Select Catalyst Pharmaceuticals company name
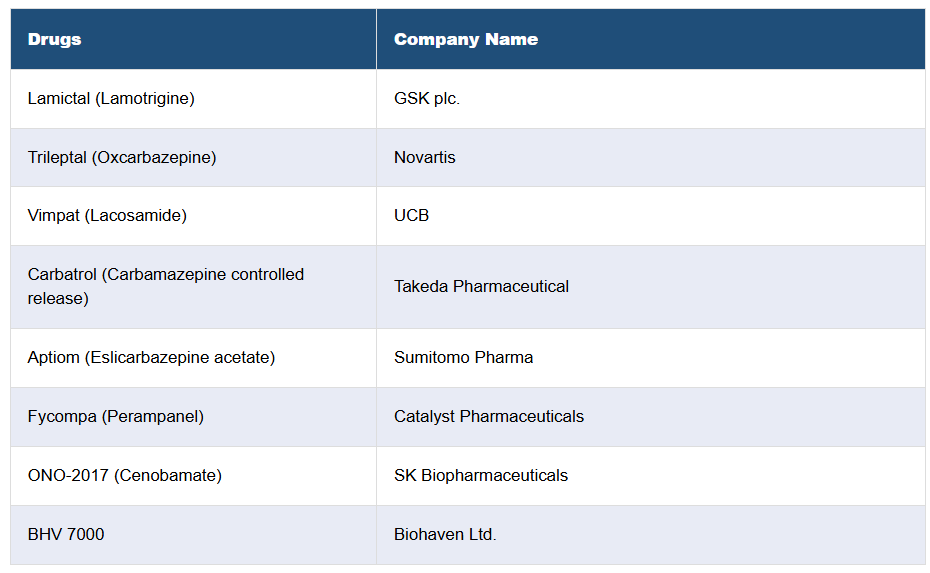This screenshot has width=930, height=573. [x=488, y=416]
